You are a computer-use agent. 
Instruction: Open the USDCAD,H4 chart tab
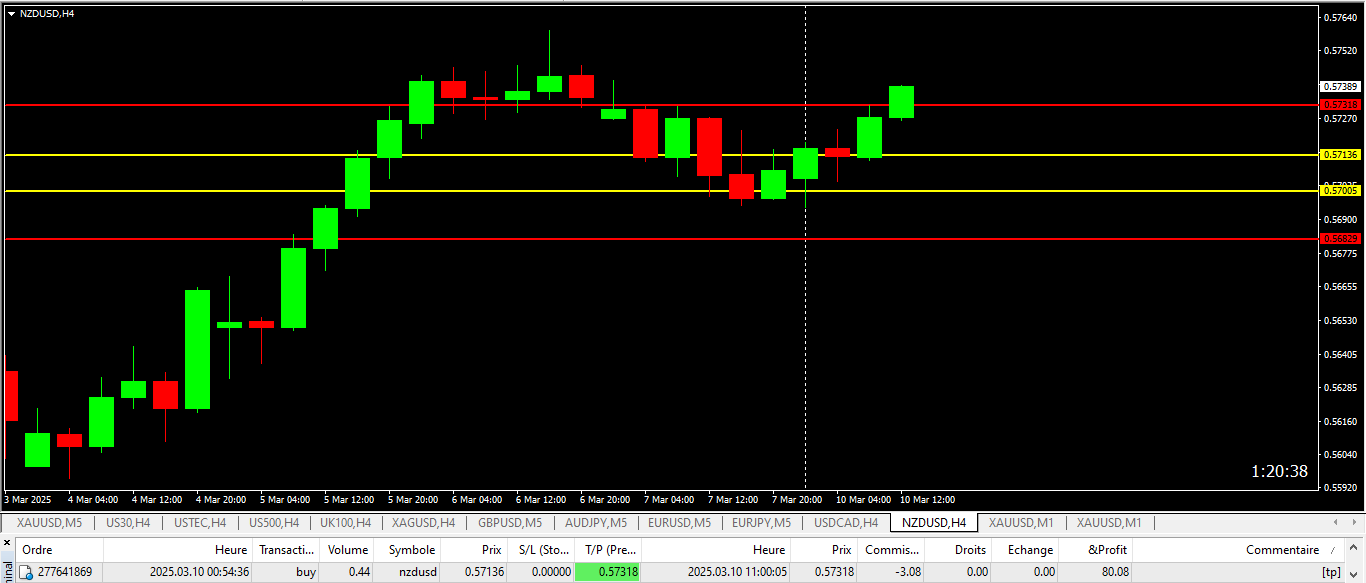point(845,522)
